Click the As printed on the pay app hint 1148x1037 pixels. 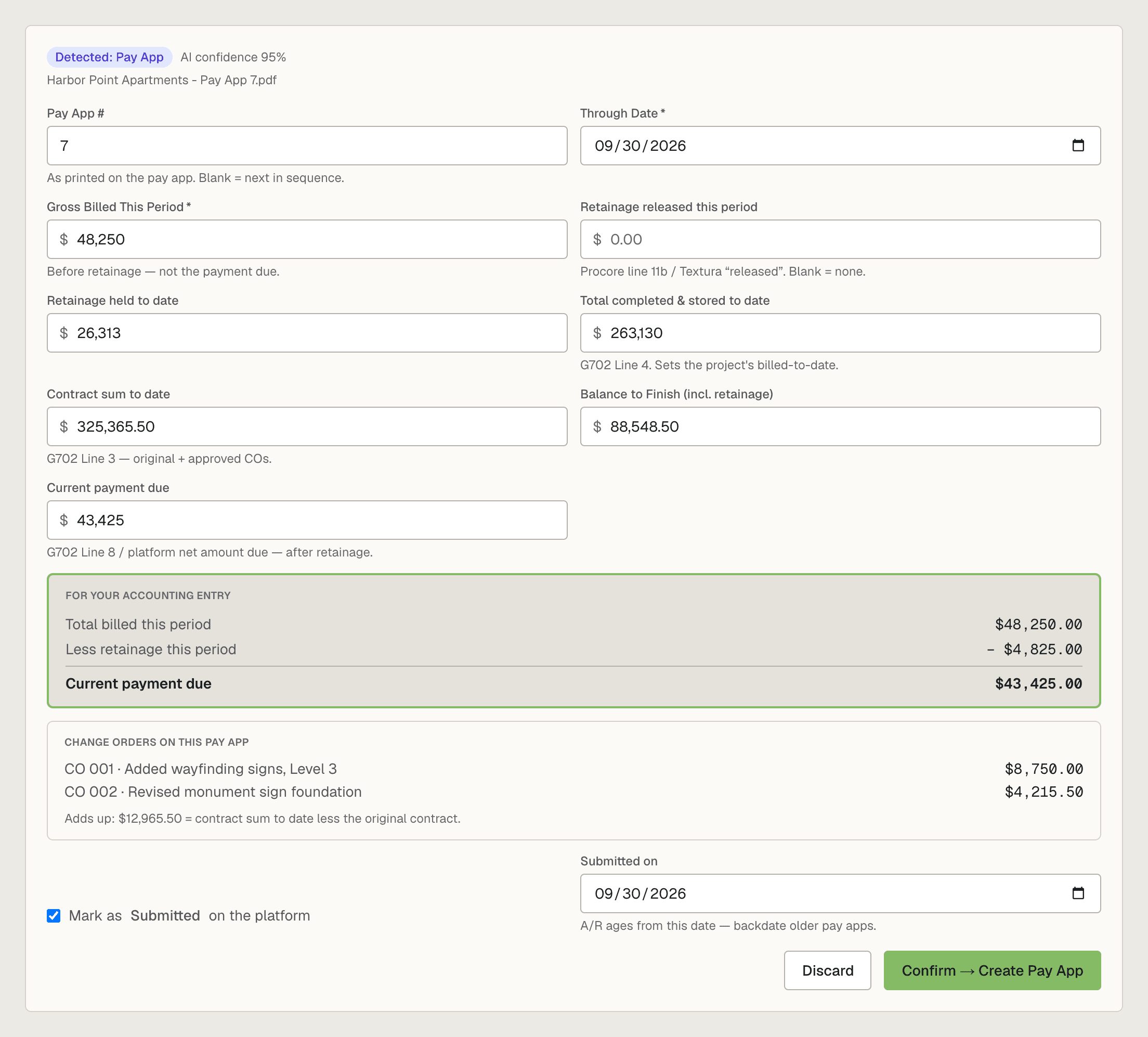195,178
